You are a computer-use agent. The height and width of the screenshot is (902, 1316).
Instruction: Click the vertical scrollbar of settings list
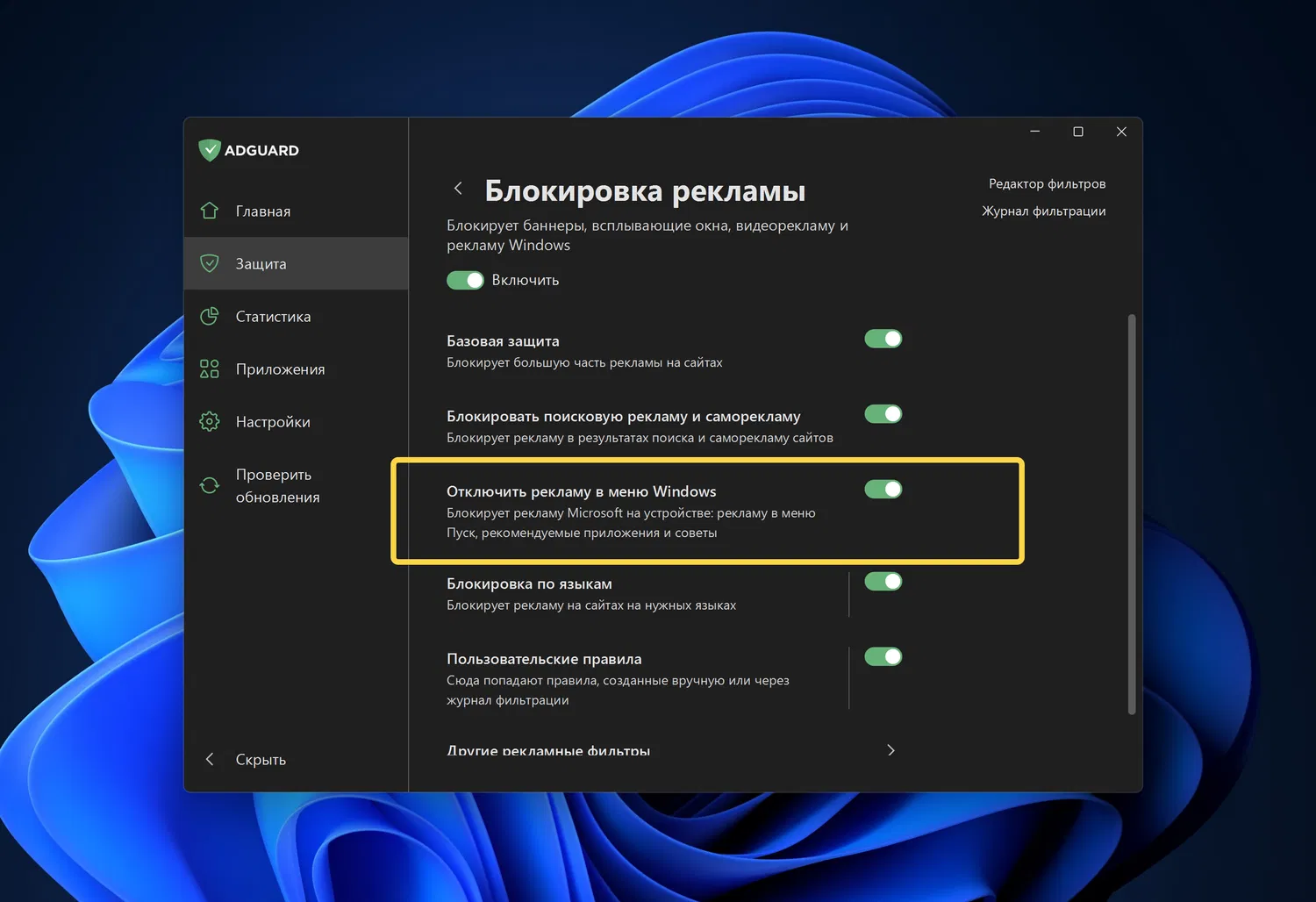(x=1132, y=514)
